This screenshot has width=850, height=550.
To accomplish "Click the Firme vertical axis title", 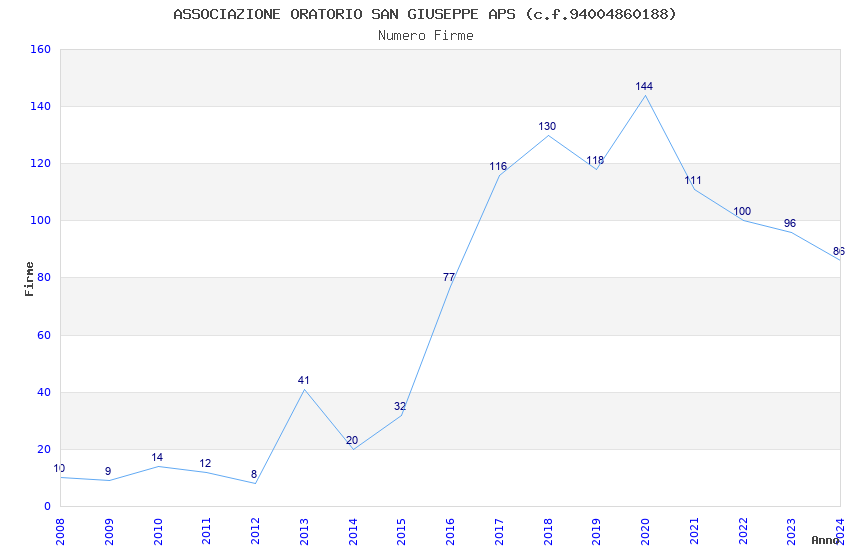I will click(29, 279).
